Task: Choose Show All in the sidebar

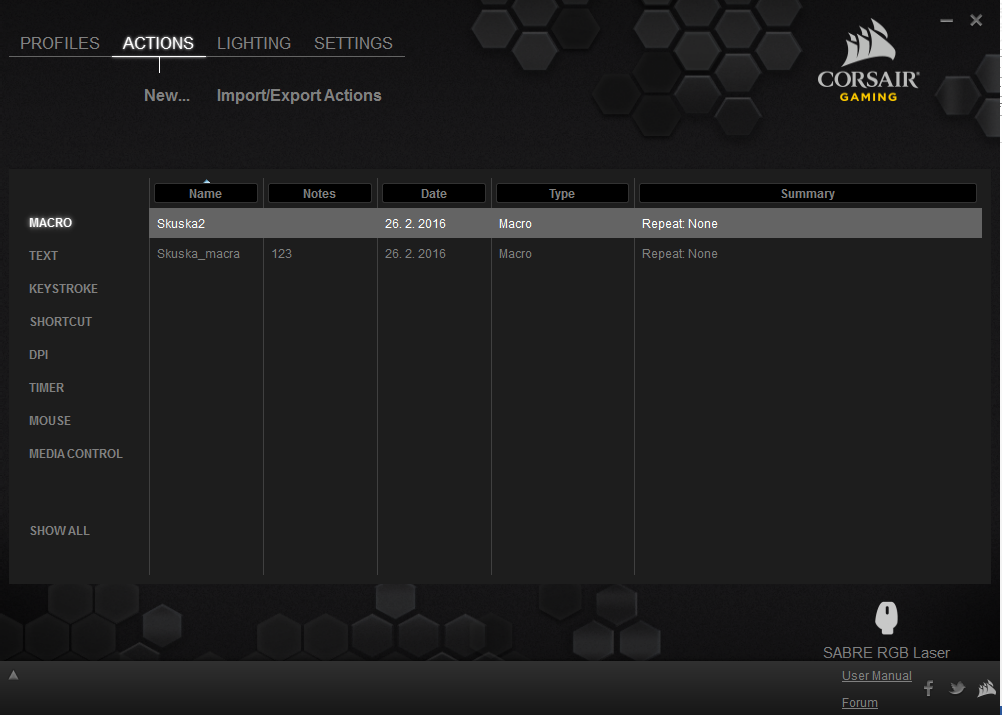Action: point(59,531)
